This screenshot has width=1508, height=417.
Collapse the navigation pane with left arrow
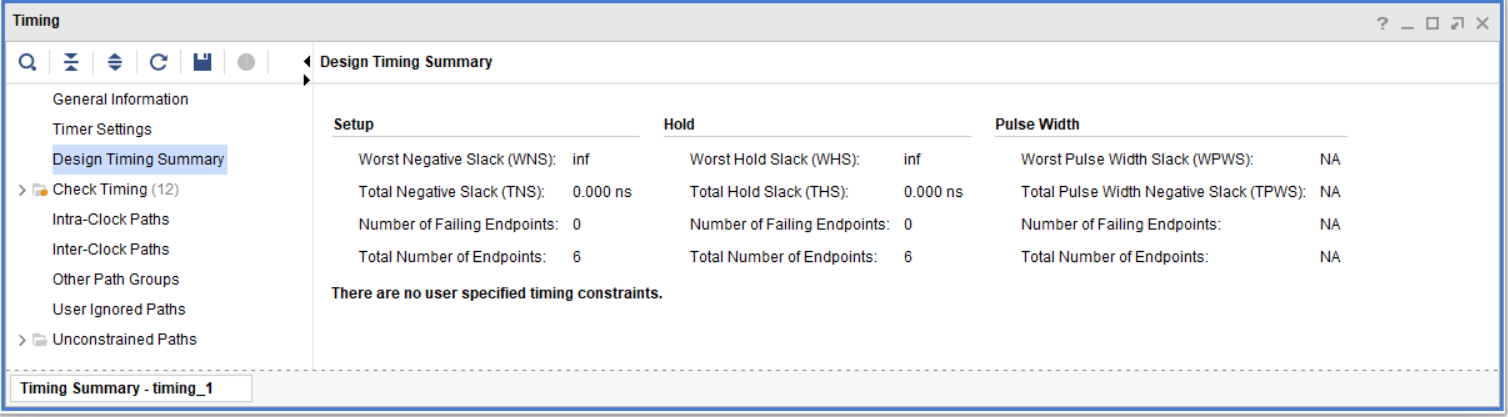click(306, 62)
